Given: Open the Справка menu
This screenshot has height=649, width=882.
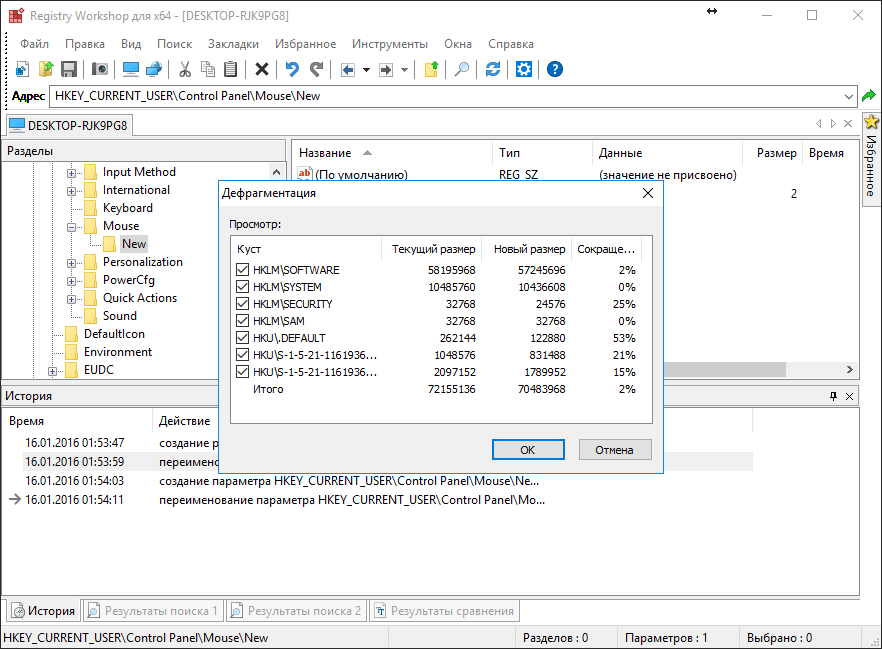Looking at the screenshot, I should pyautogui.click(x=511, y=44).
